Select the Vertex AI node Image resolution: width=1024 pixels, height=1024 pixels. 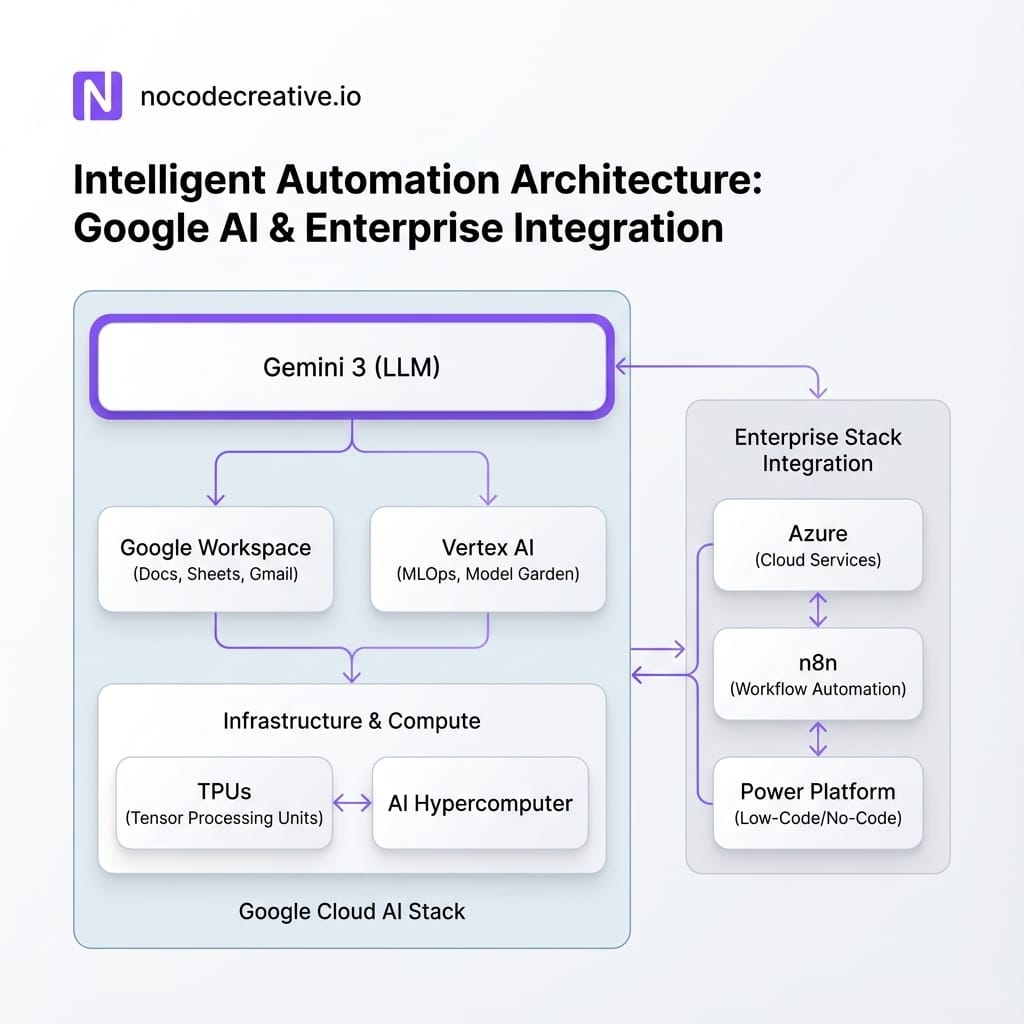pos(487,558)
